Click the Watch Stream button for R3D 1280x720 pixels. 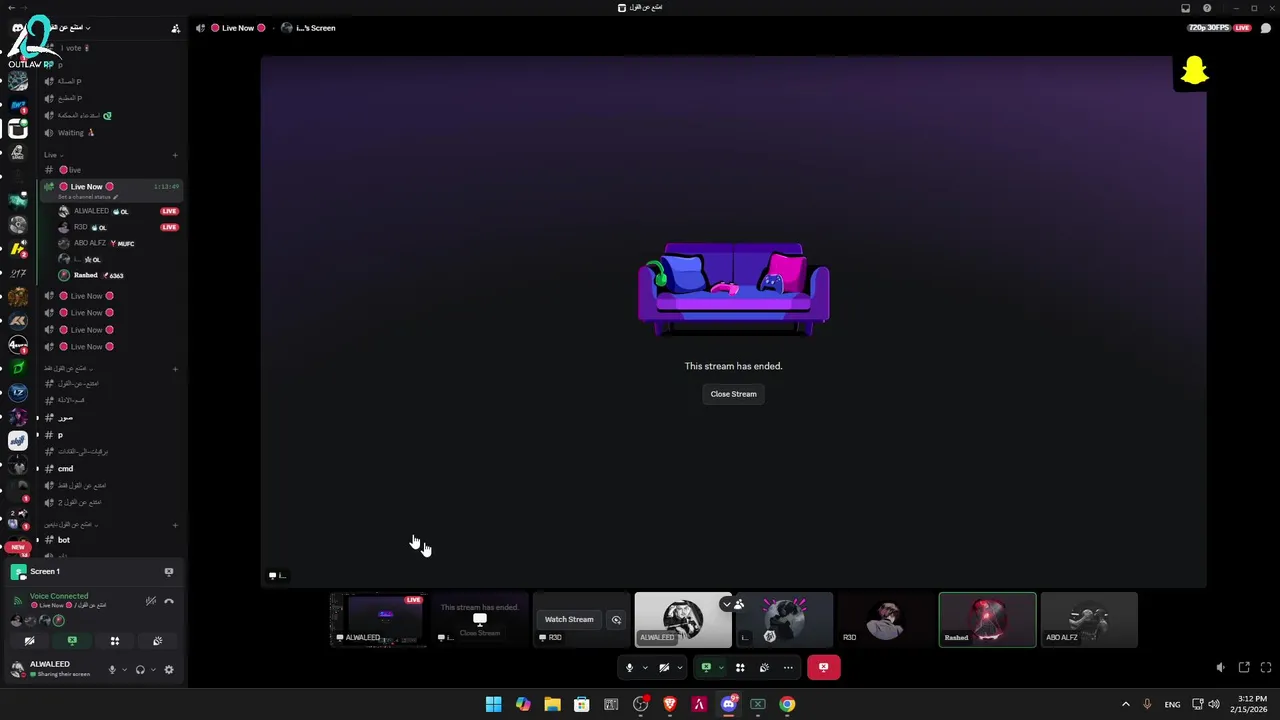point(569,619)
